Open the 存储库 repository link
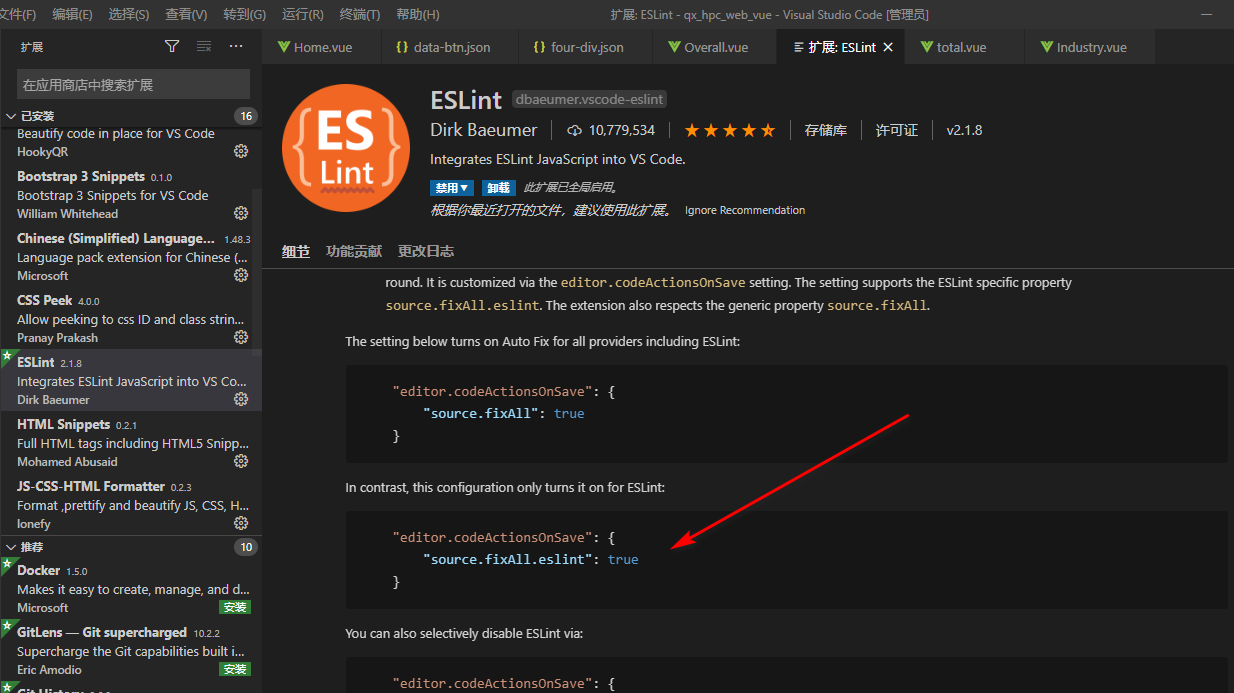The height and width of the screenshot is (693, 1234). pyautogui.click(x=826, y=130)
